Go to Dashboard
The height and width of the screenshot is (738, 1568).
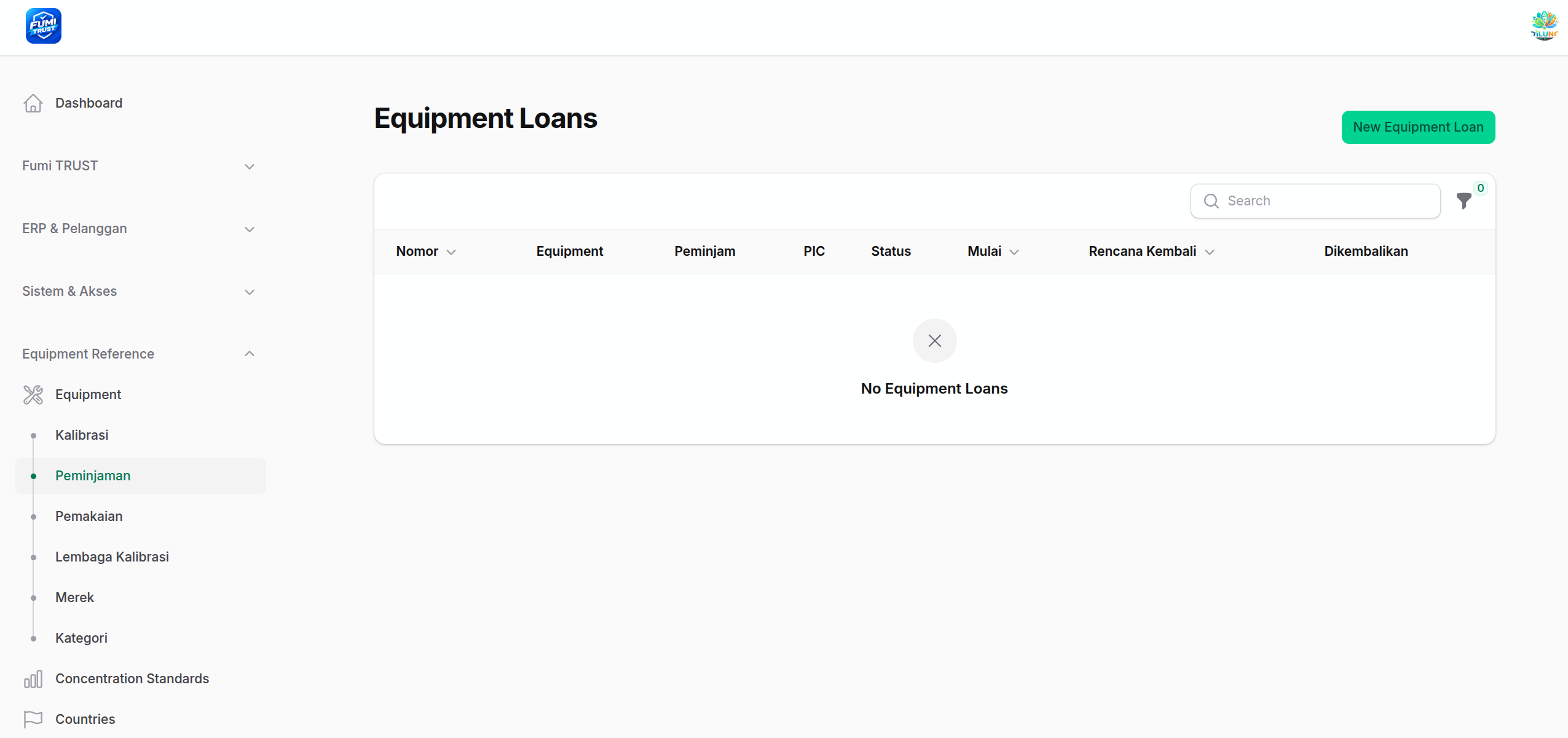coord(140,103)
